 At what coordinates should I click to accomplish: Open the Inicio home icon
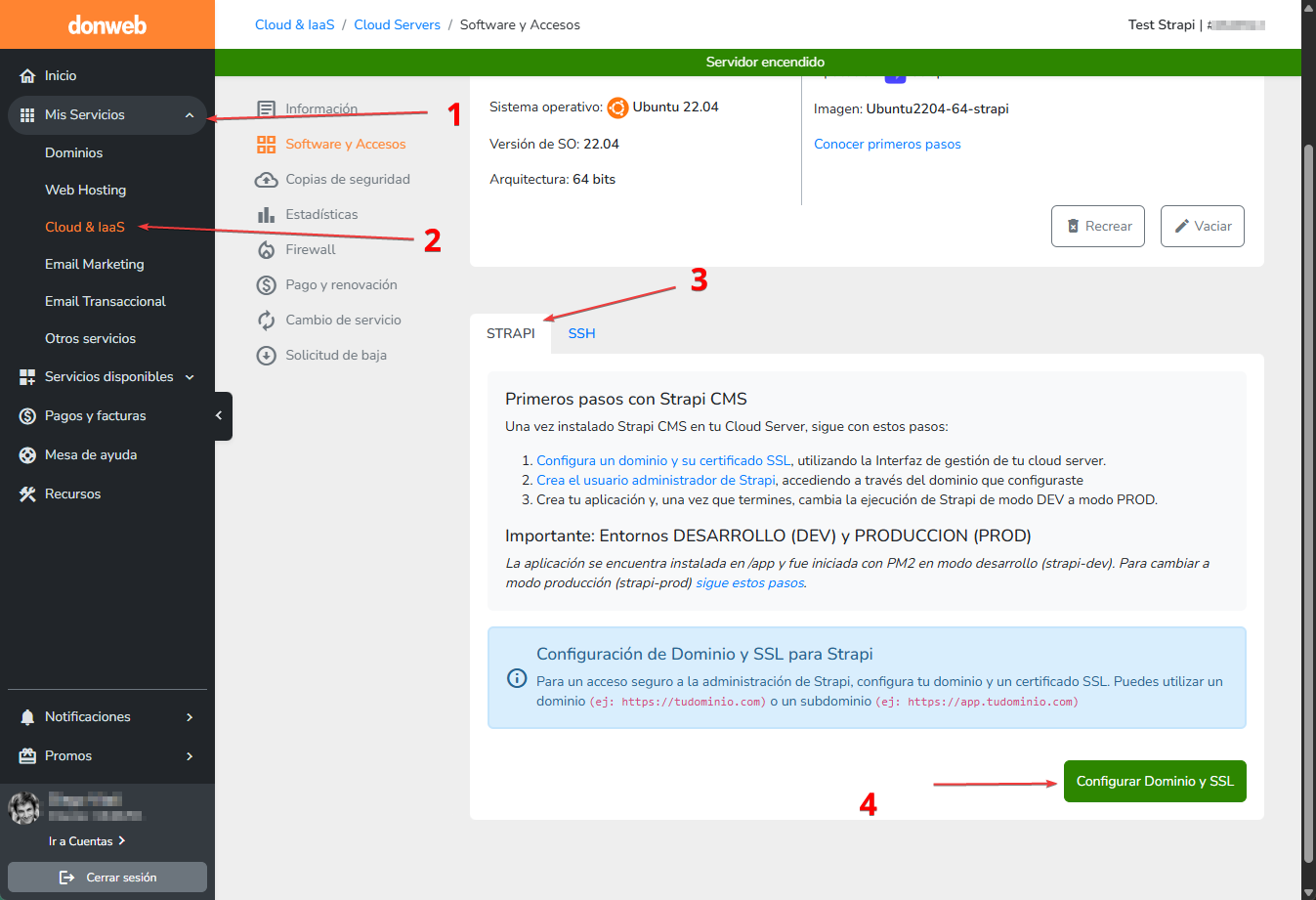tap(27, 75)
